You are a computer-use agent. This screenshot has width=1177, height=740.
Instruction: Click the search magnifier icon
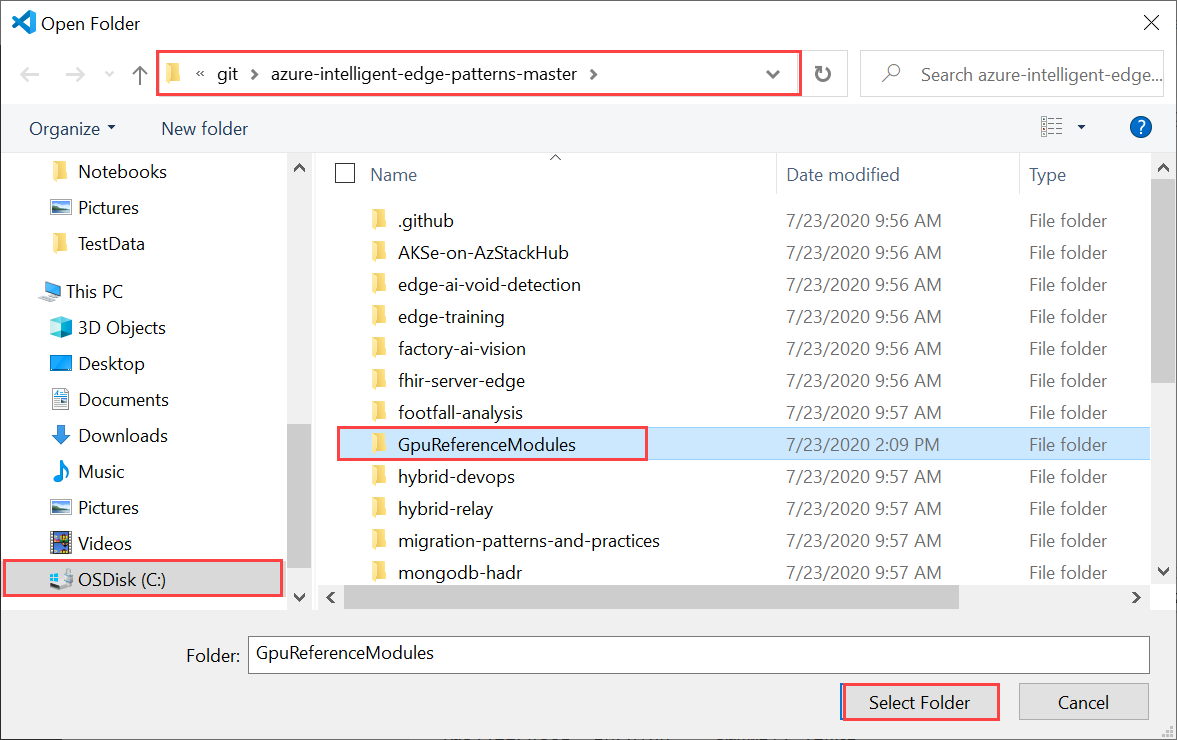click(x=890, y=73)
